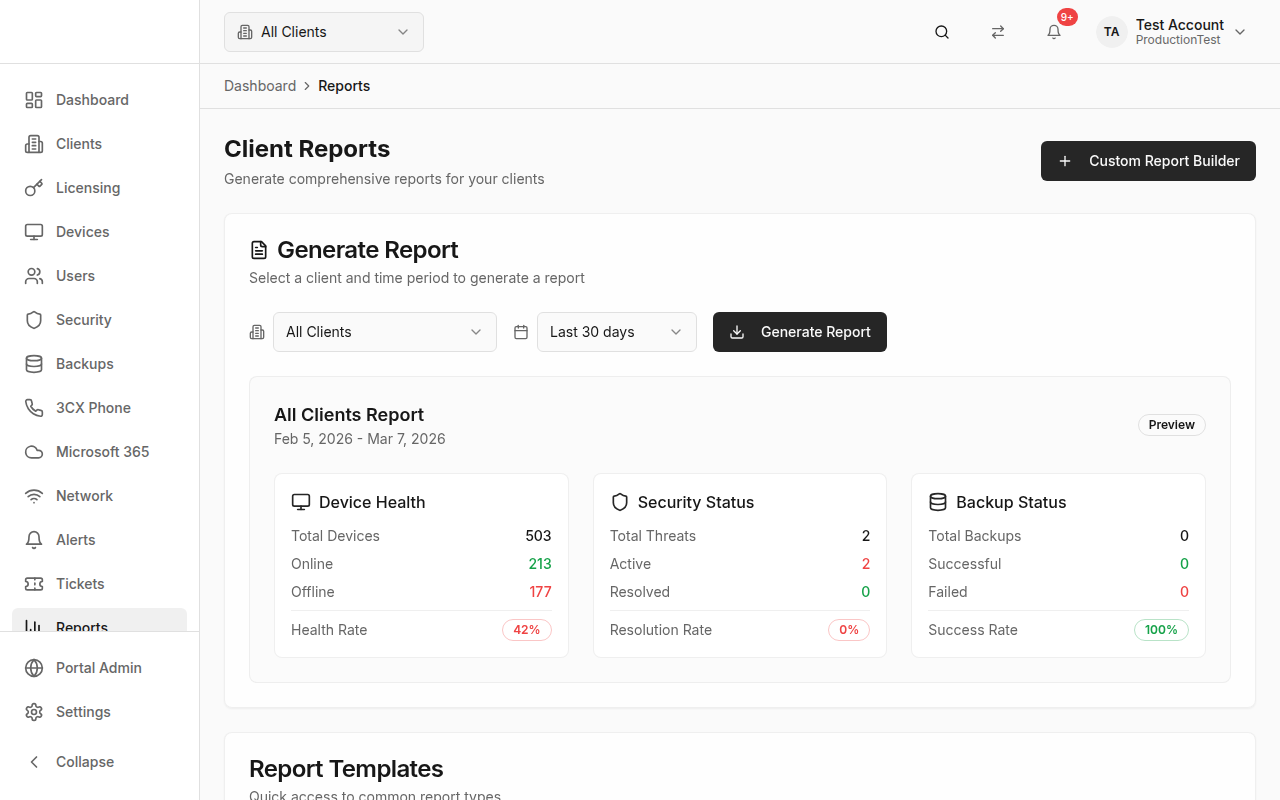Image resolution: width=1280 pixels, height=800 pixels.
Task: Click the Microsoft 365 cloud icon
Action: click(34, 452)
